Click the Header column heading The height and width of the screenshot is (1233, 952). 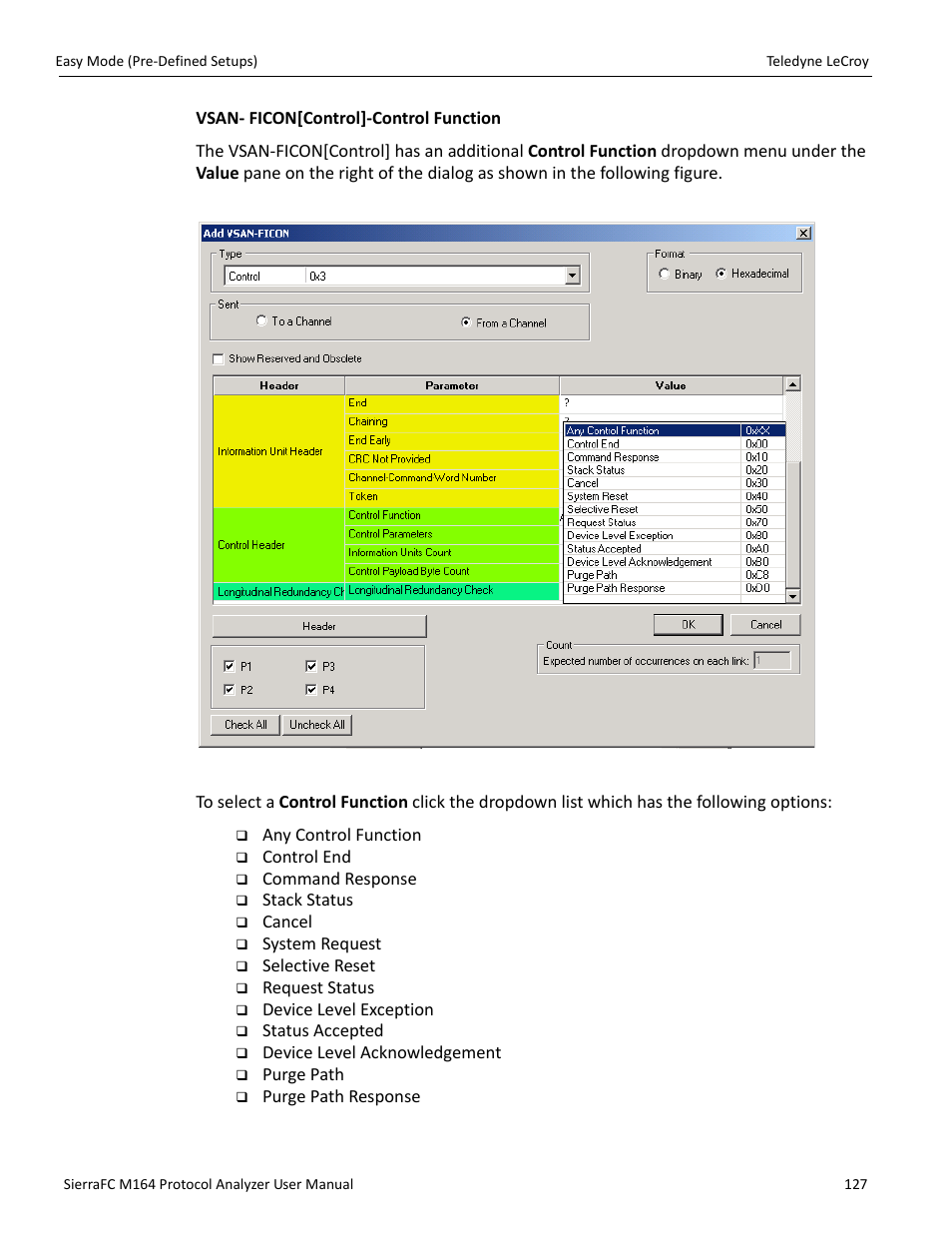[x=279, y=385]
